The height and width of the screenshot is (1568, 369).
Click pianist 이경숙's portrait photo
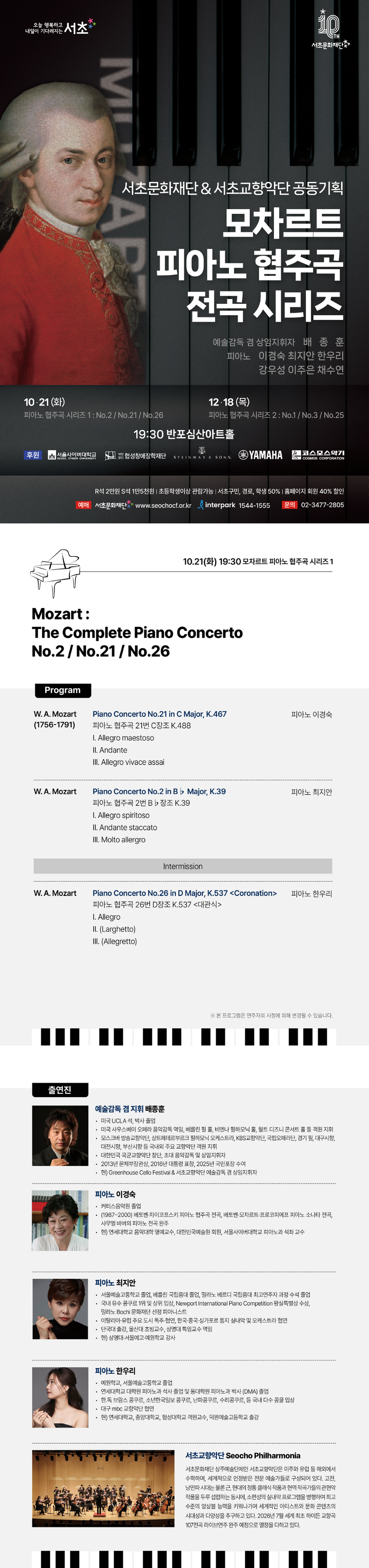60,1220
